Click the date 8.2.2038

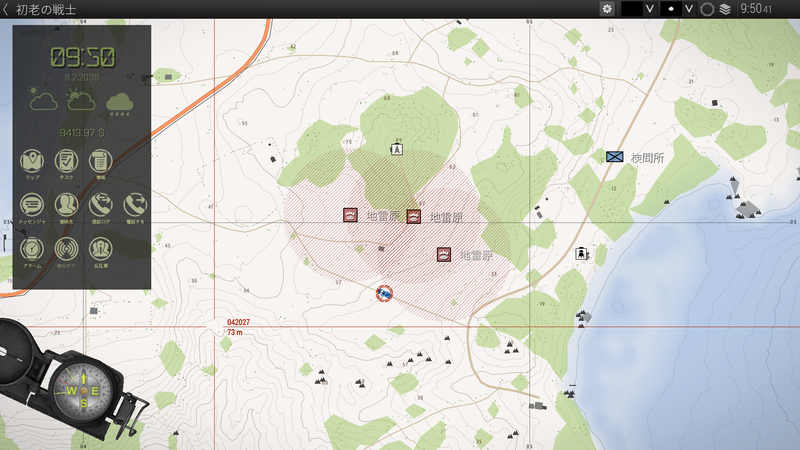[82, 78]
